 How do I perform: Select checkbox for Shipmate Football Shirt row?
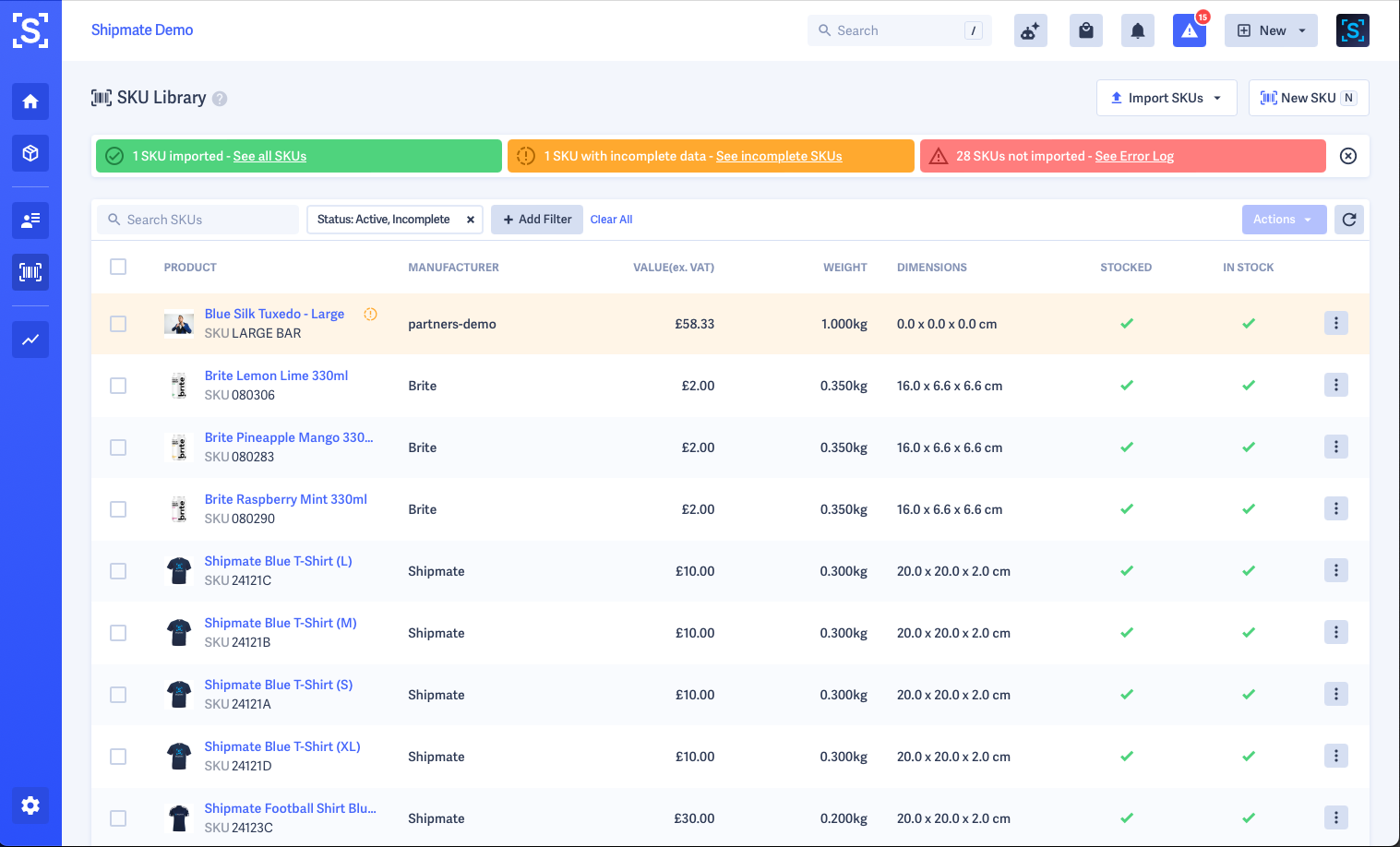tap(118, 818)
